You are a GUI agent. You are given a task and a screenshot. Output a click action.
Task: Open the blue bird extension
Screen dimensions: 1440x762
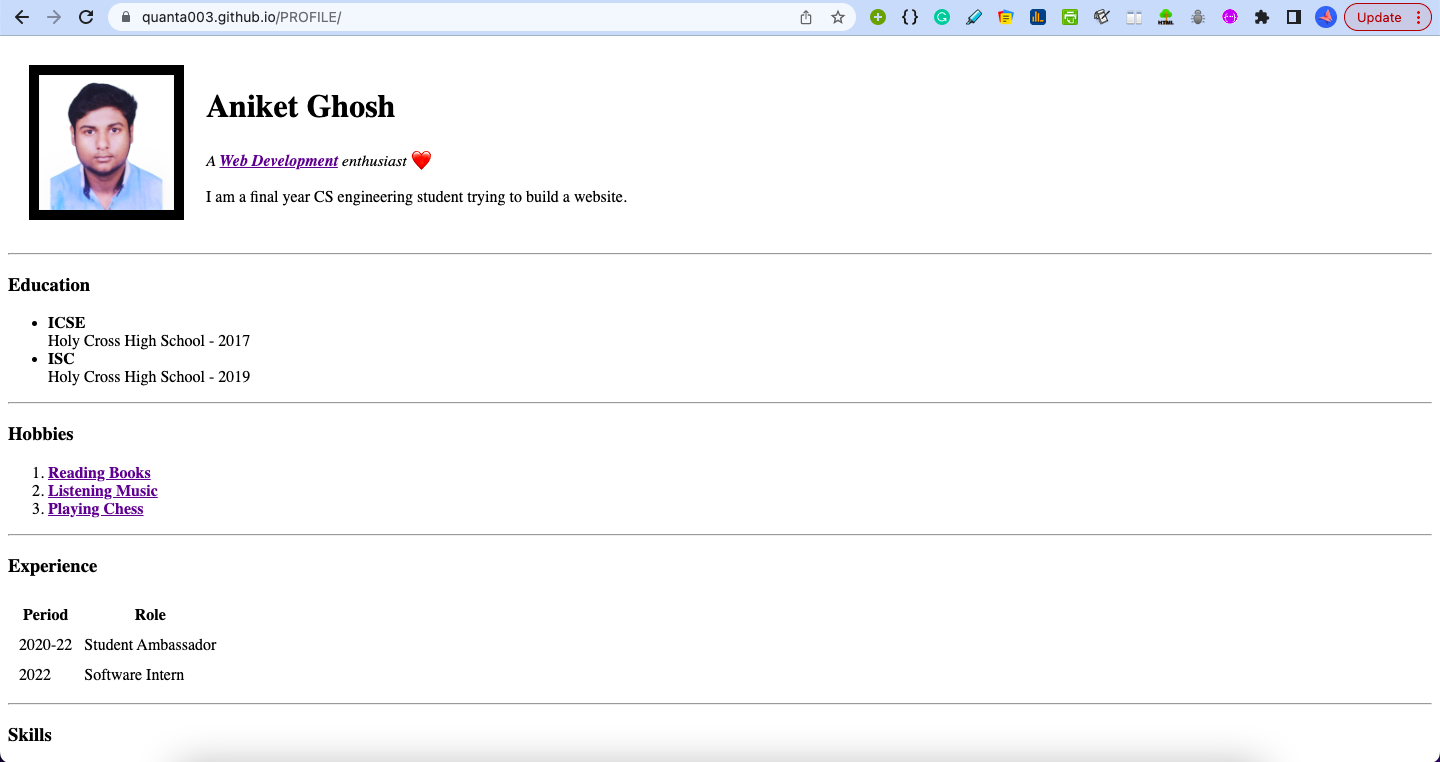(1326, 17)
